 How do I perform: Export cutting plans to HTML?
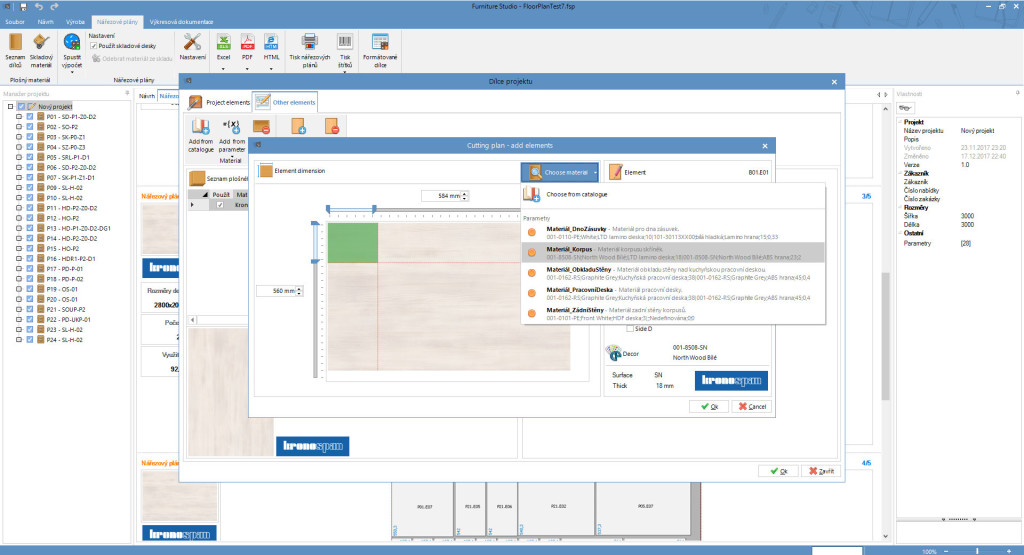(x=271, y=47)
